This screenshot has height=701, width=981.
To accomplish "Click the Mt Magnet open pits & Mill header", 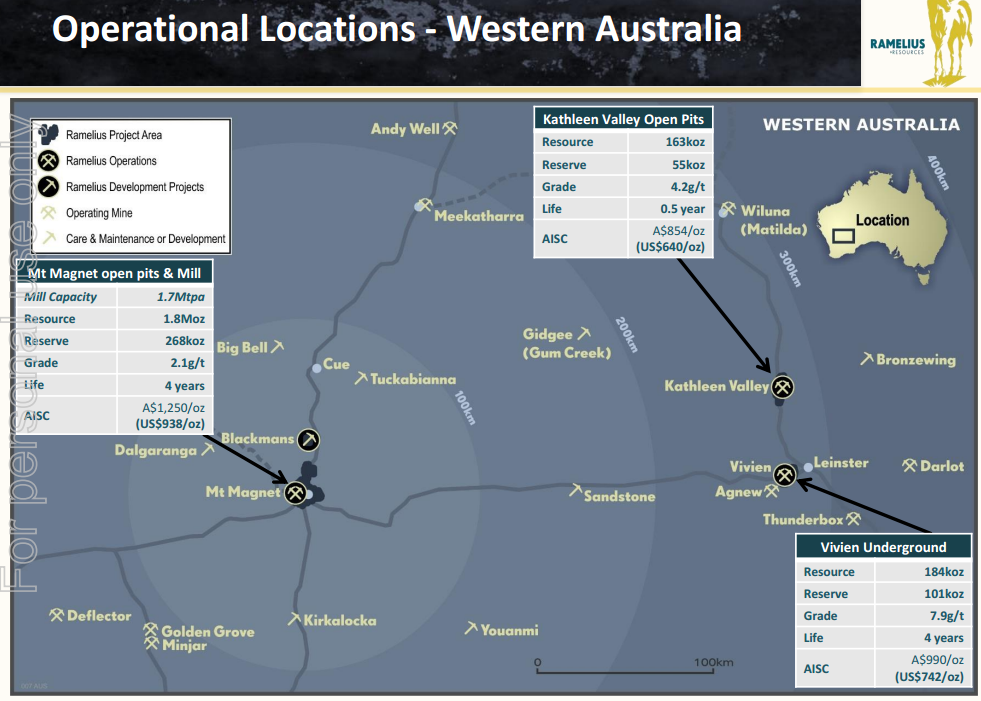I will pyautogui.click(x=114, y=273).
